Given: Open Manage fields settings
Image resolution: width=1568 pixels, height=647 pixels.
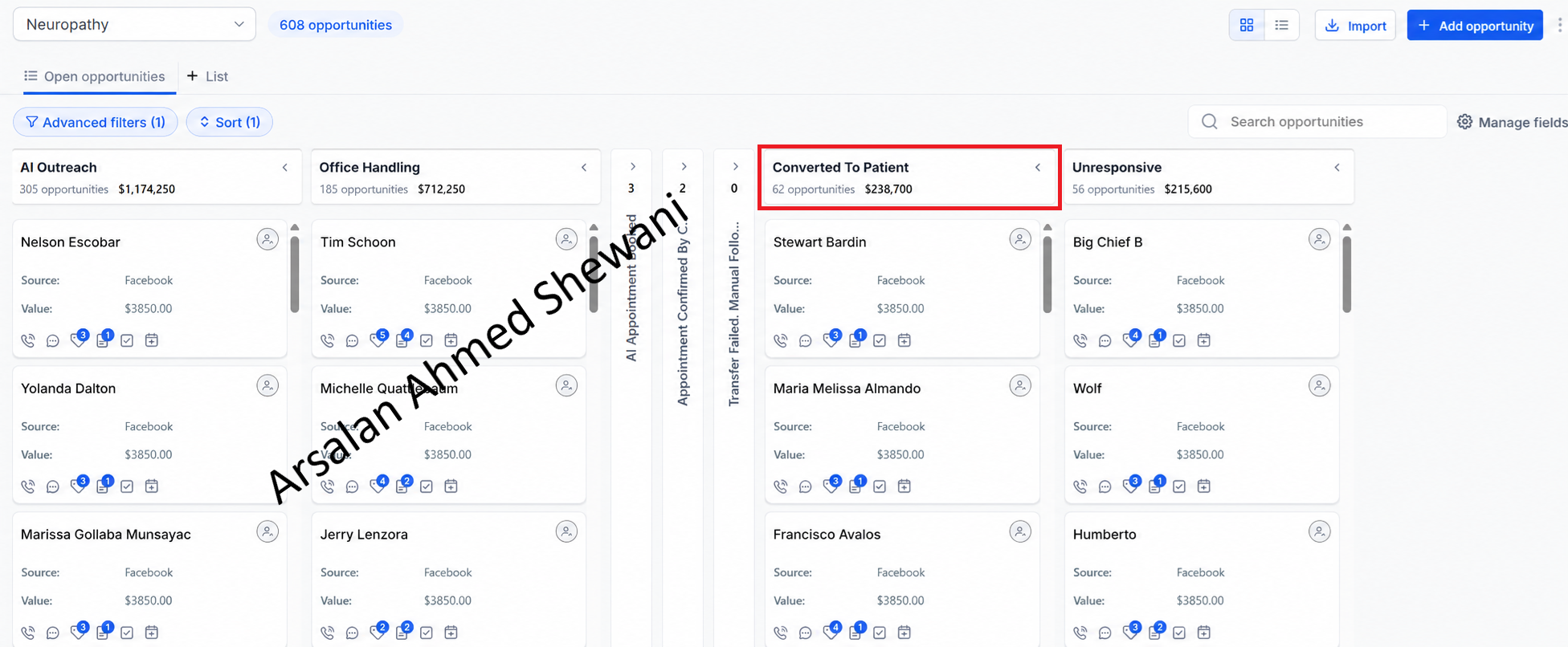Looking at the screenshot, I should (1512, 122).
